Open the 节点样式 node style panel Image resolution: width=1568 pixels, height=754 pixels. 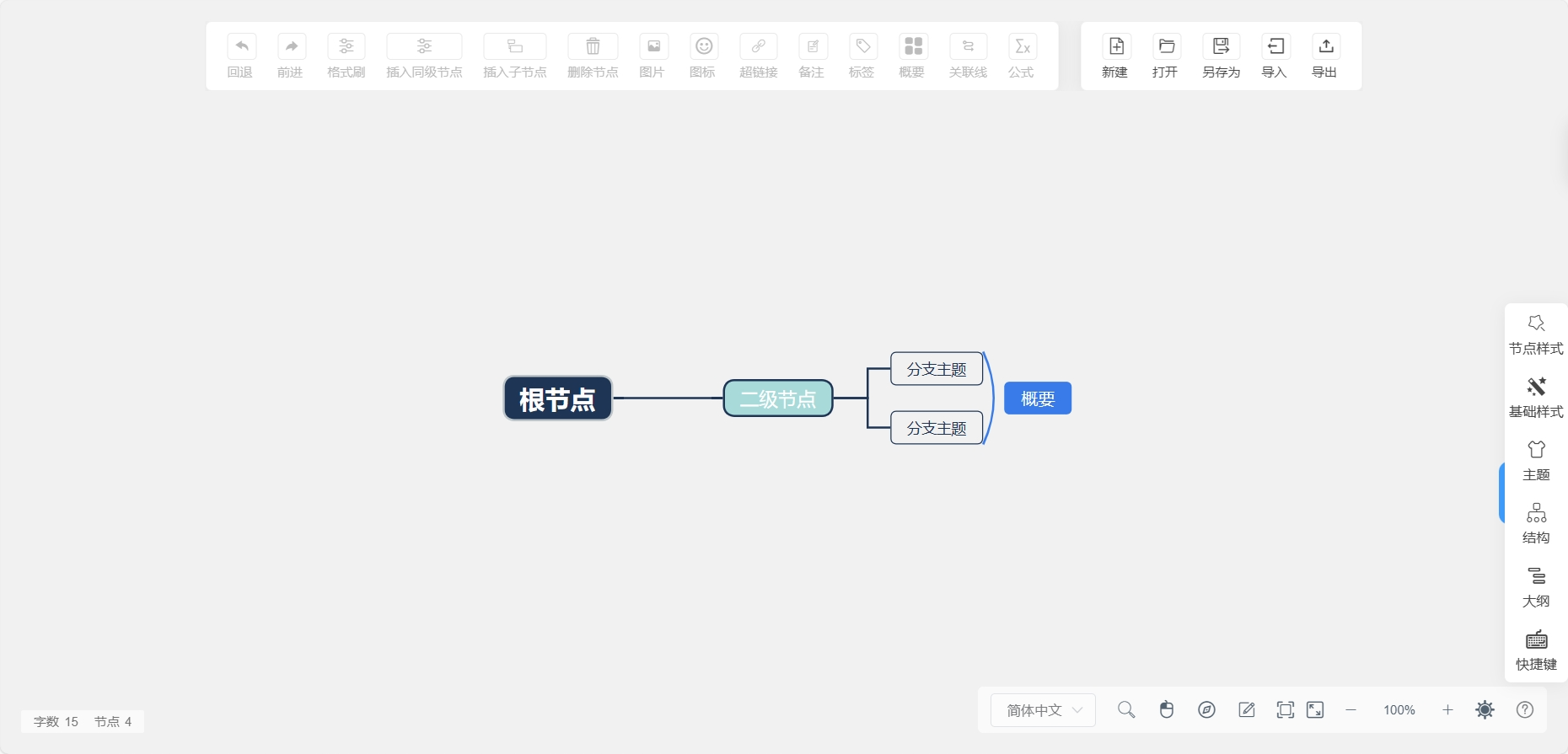(1536, 334)
